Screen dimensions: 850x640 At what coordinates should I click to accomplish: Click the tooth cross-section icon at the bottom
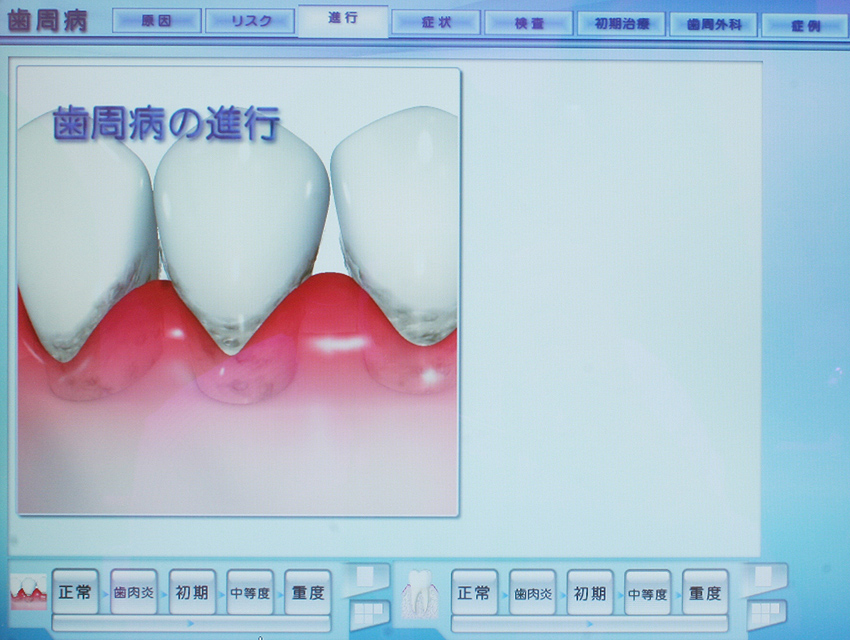click(x=419, y=594)
